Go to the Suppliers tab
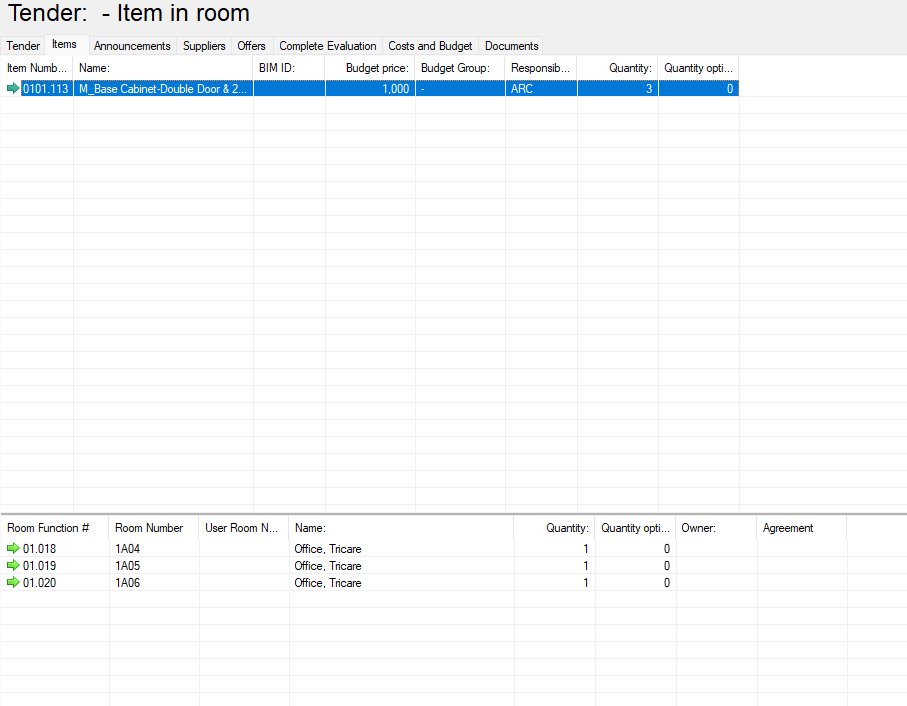Image resolution: width=907 pixels, height=706 pixels. 204,46
